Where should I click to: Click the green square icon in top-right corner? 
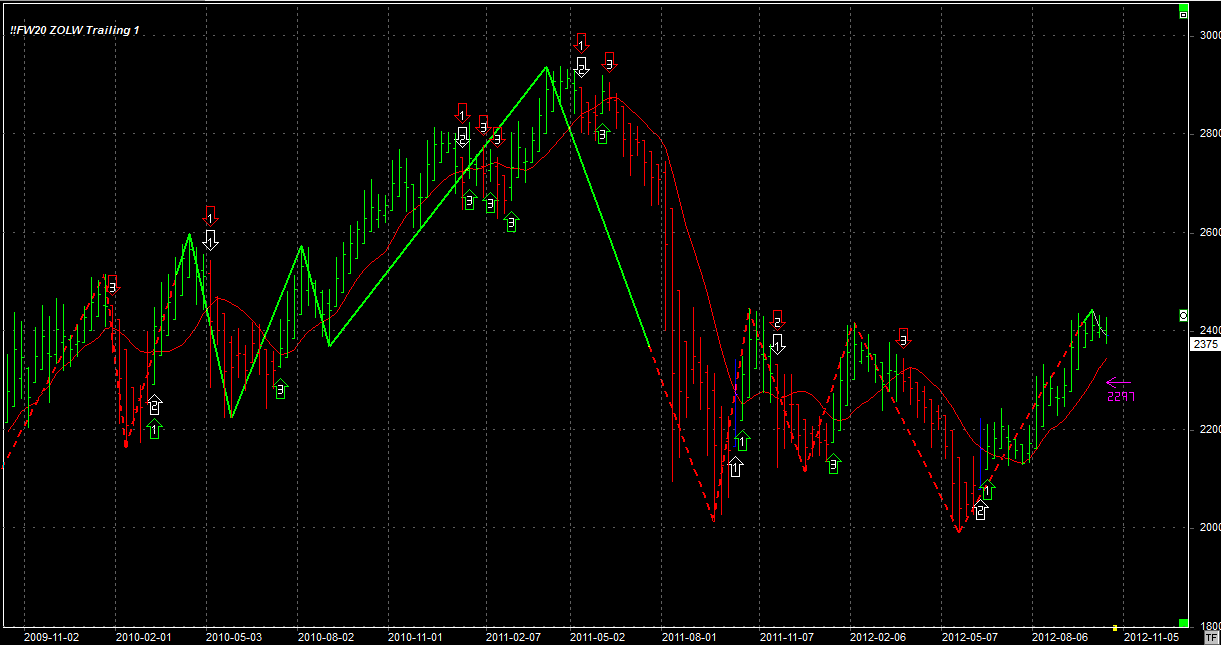pyautogui.click(x=1184, y=13)
